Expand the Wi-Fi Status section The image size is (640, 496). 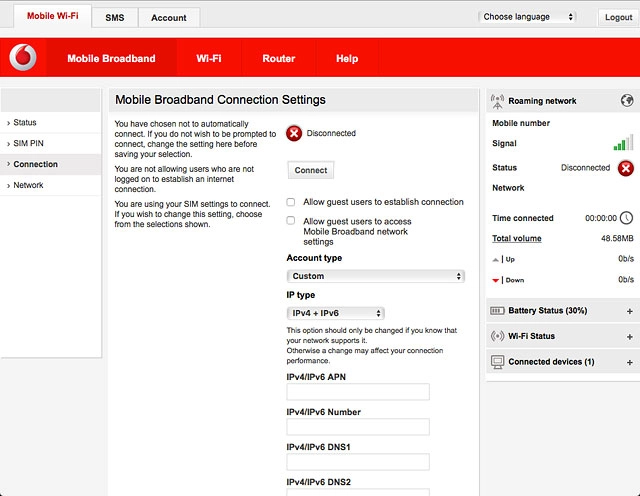coord(629,337)
